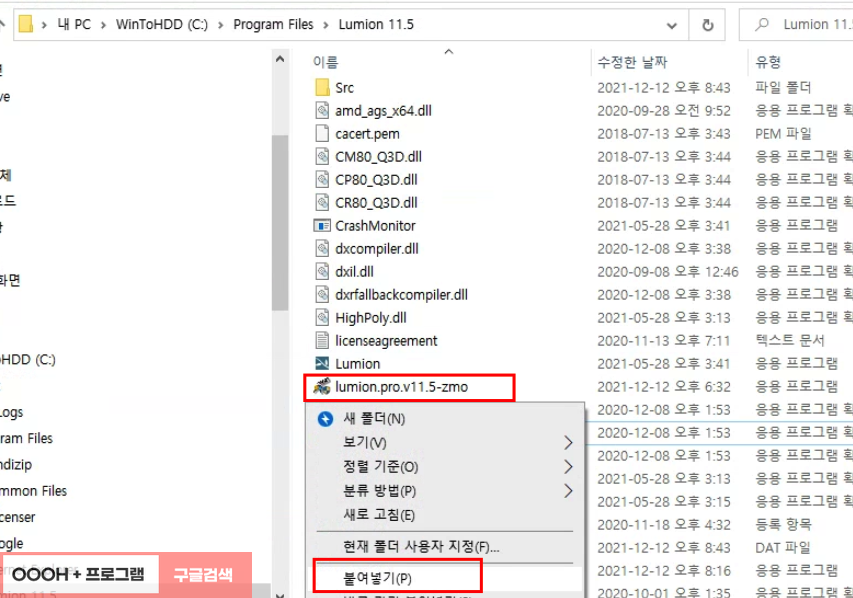
Task: Open the Src folder icon
Action: [x=322, y=88]
